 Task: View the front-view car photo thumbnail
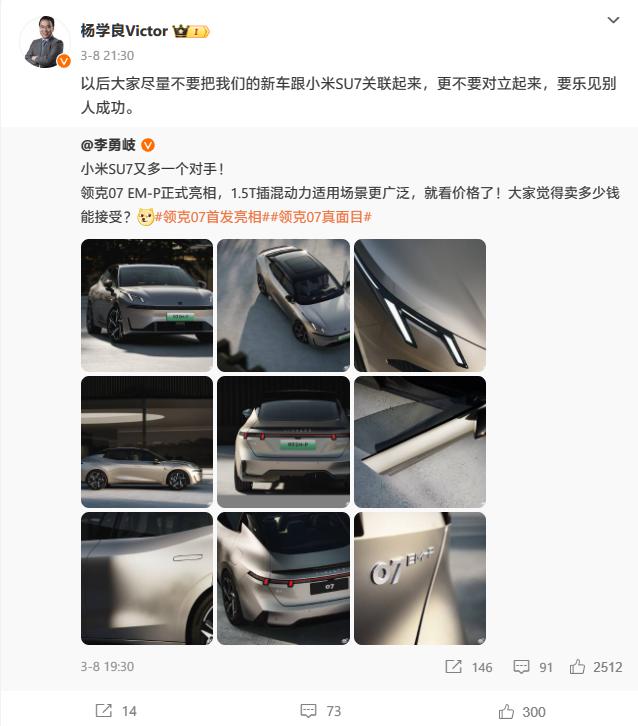147,305
